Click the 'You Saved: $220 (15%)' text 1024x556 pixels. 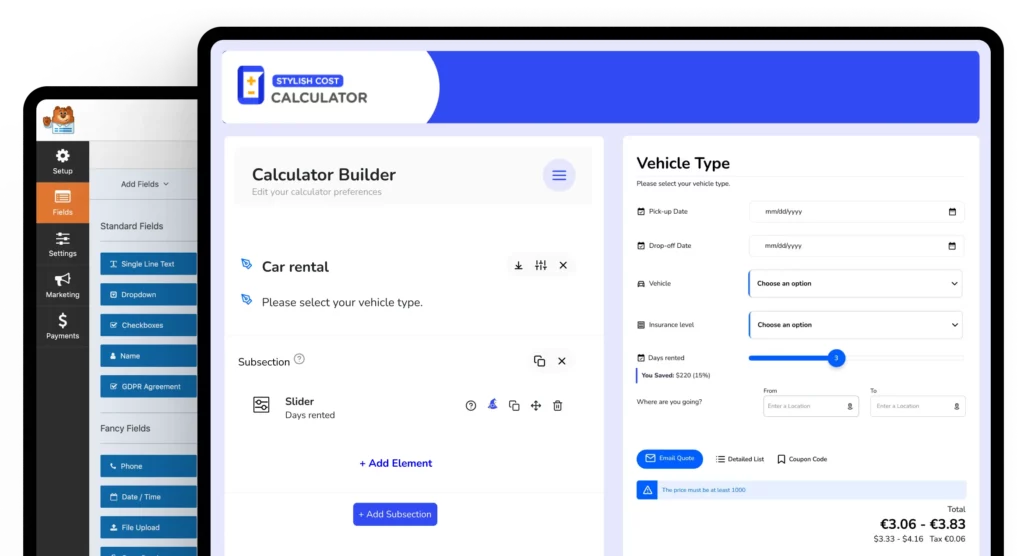(x=676, y=376)
